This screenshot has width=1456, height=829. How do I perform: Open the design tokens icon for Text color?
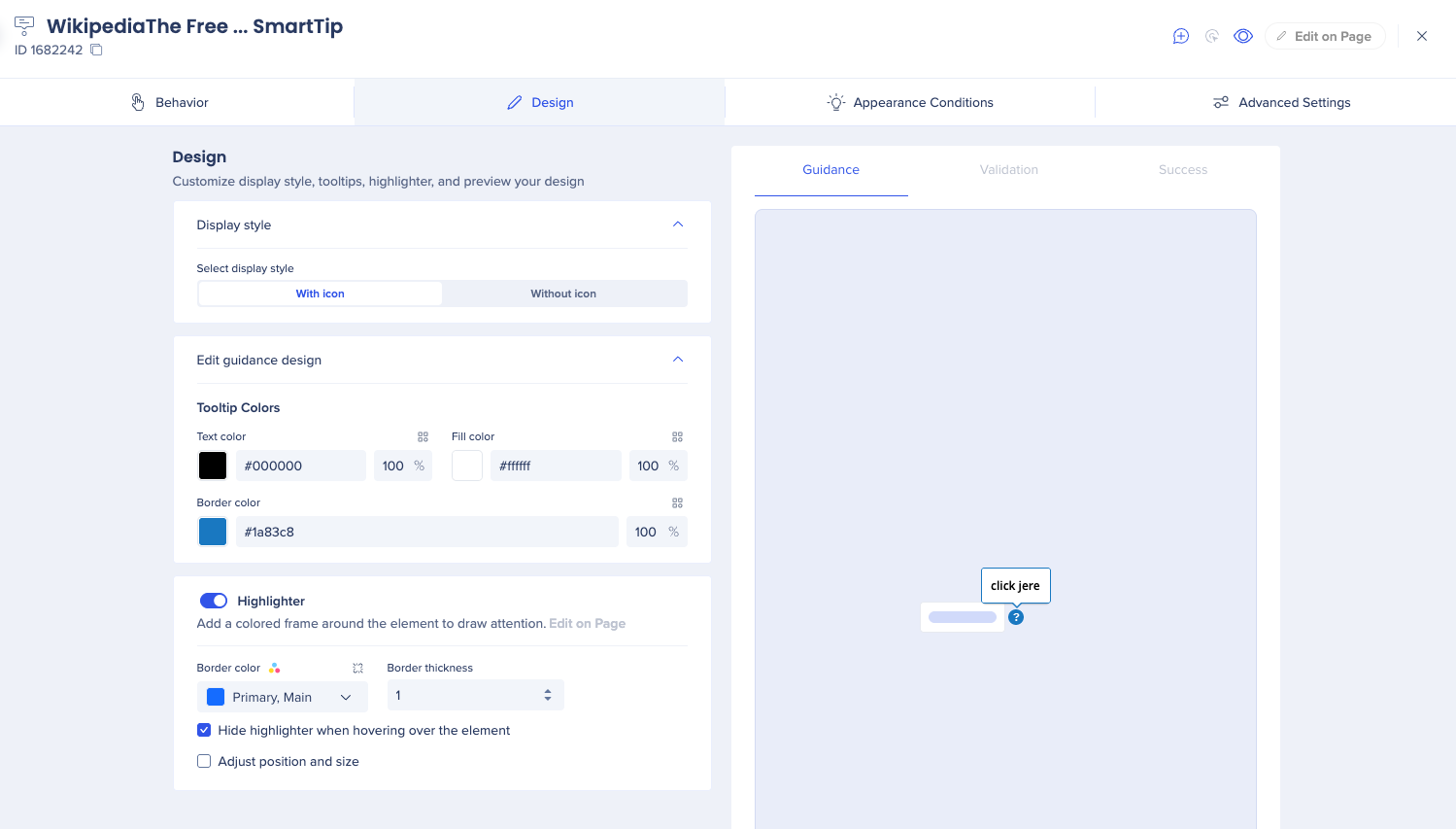click(423, 437)
